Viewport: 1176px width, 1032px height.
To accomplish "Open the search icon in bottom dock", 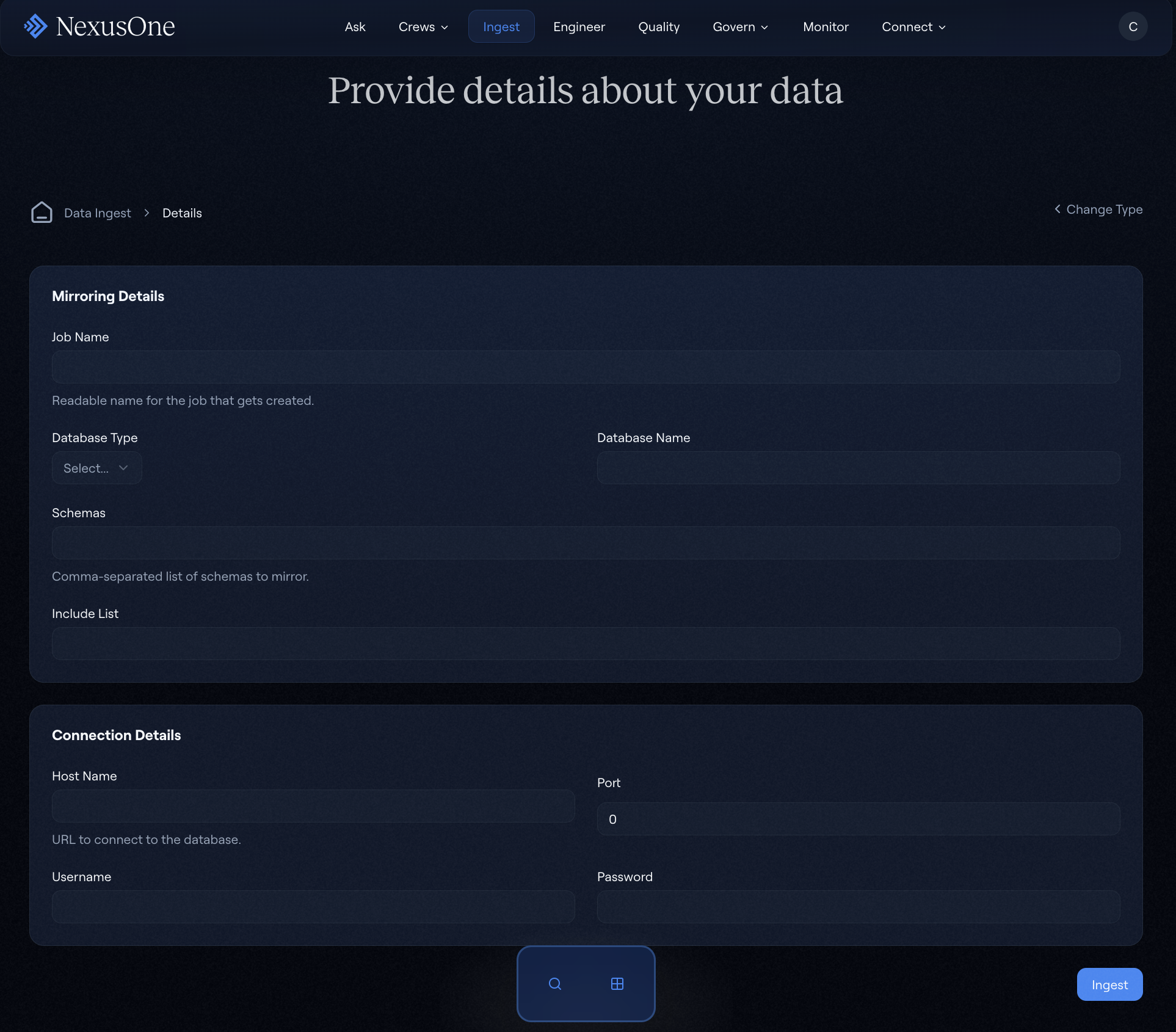I will (x=554, y=984).
